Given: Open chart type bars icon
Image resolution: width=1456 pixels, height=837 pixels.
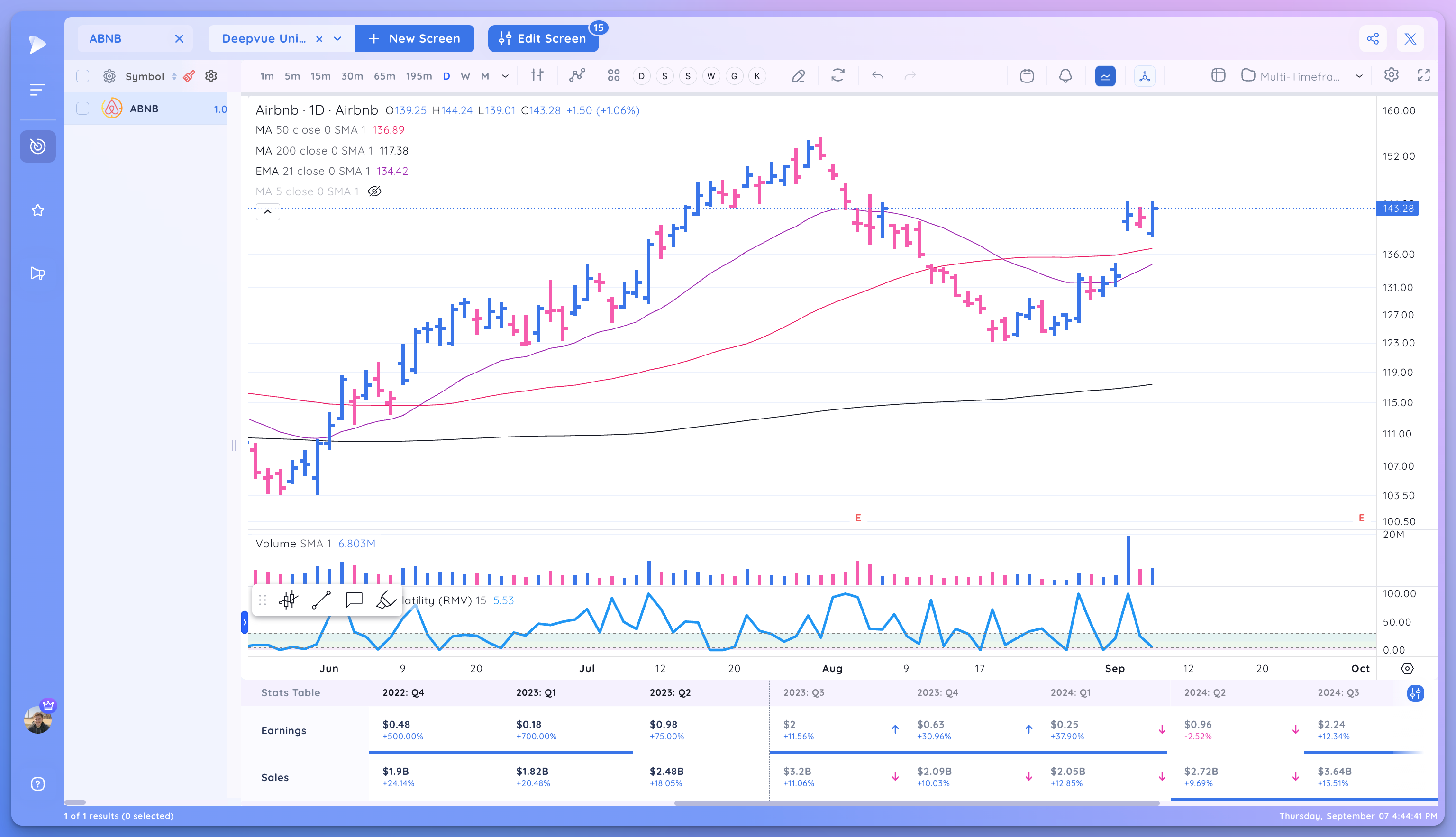Looking at the screenshot, I should [537, 75].
